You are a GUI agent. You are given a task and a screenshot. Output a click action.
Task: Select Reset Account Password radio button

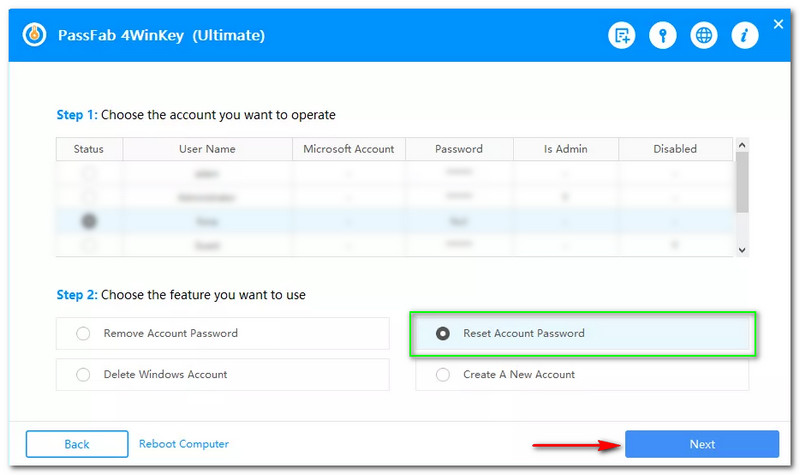pyautogui.click(x=443, y=333)
